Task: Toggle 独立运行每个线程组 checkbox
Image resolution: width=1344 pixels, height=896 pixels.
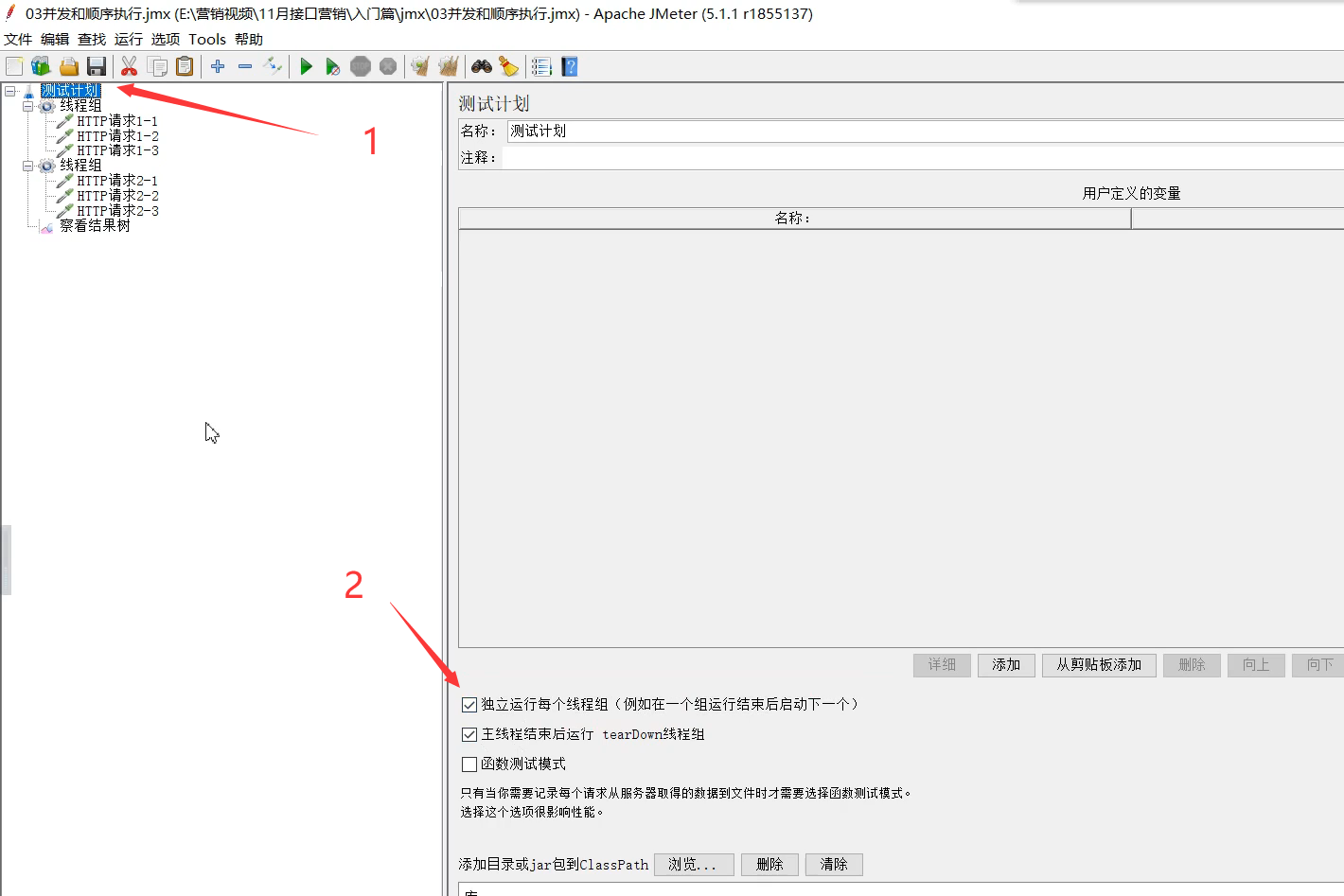Action: 469,705
